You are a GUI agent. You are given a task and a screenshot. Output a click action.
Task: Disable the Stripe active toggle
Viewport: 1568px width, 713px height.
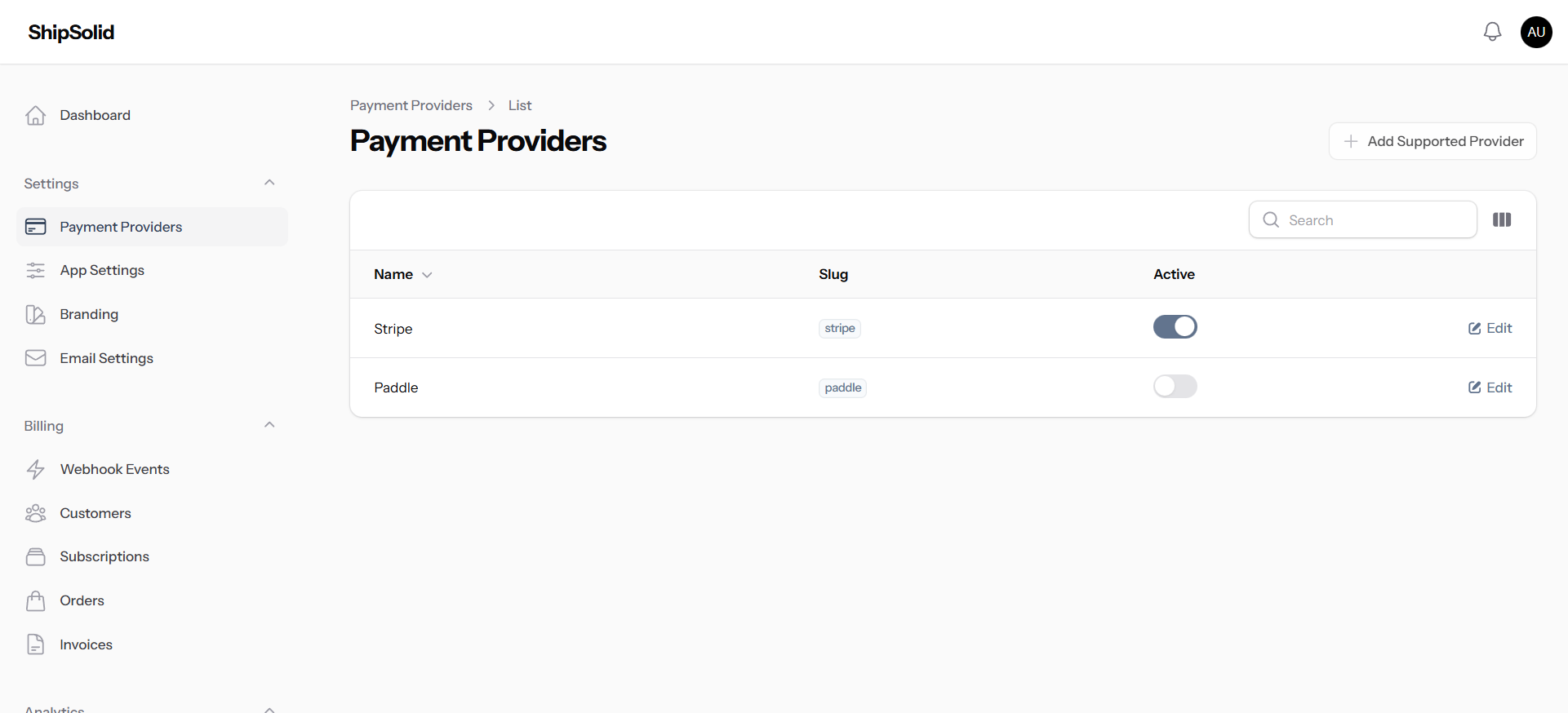[1175, 327]
